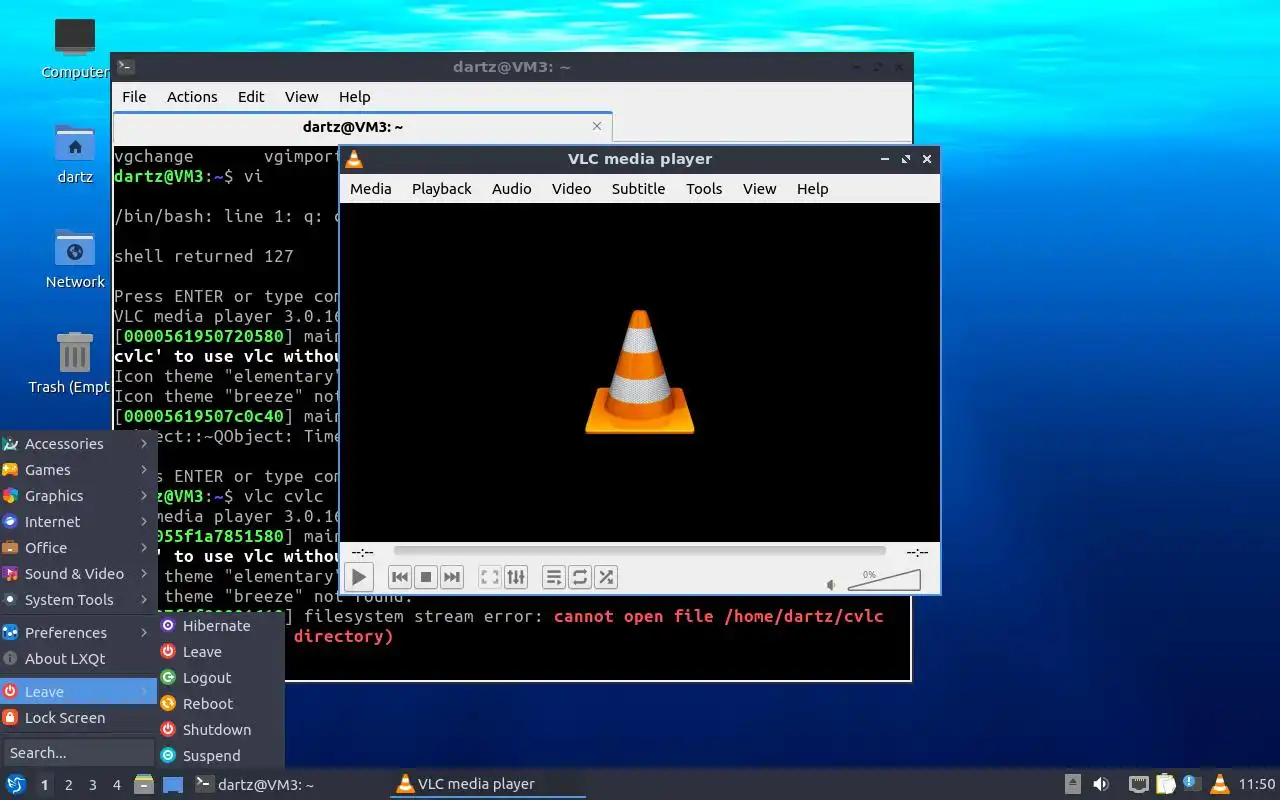Open the Computer desktop icon
Viewport: 1280px width, 800px height.
[x=75, y=49]
